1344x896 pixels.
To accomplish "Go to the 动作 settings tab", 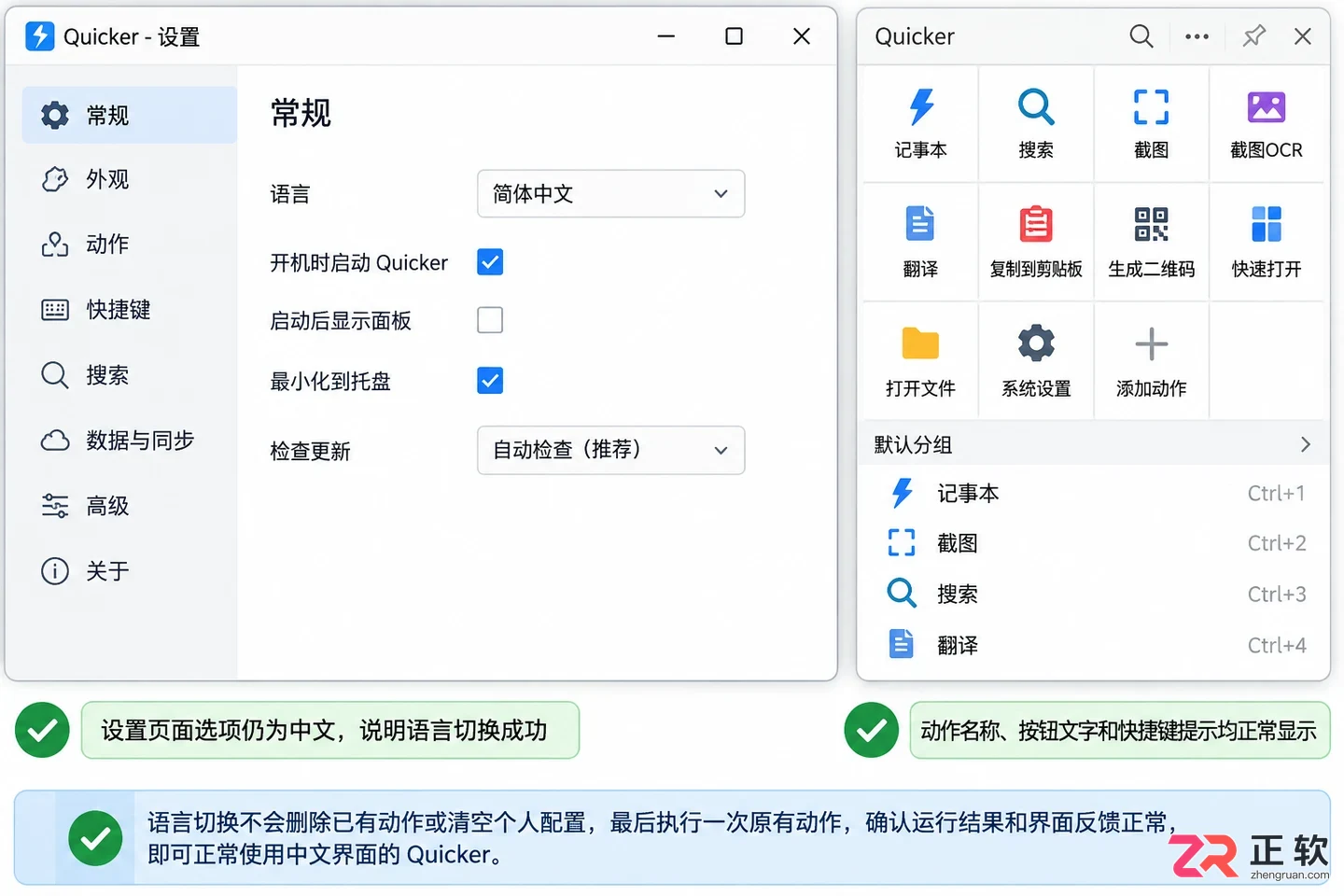I will point(130,245).
